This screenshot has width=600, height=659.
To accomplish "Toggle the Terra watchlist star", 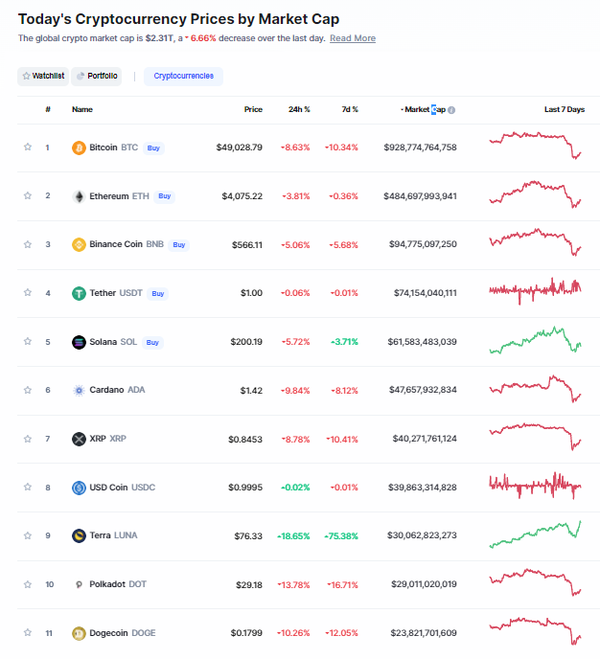I will 28,536.
